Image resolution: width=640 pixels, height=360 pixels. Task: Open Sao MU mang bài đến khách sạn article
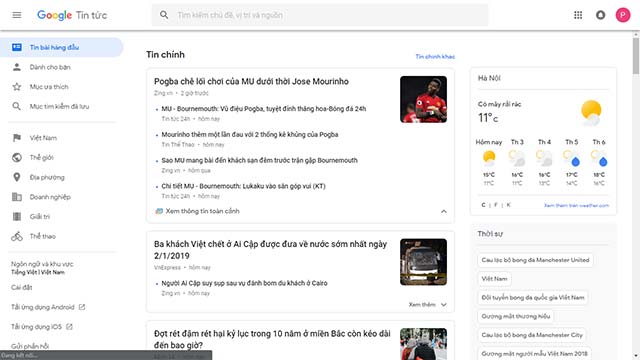tap(260, 160)
